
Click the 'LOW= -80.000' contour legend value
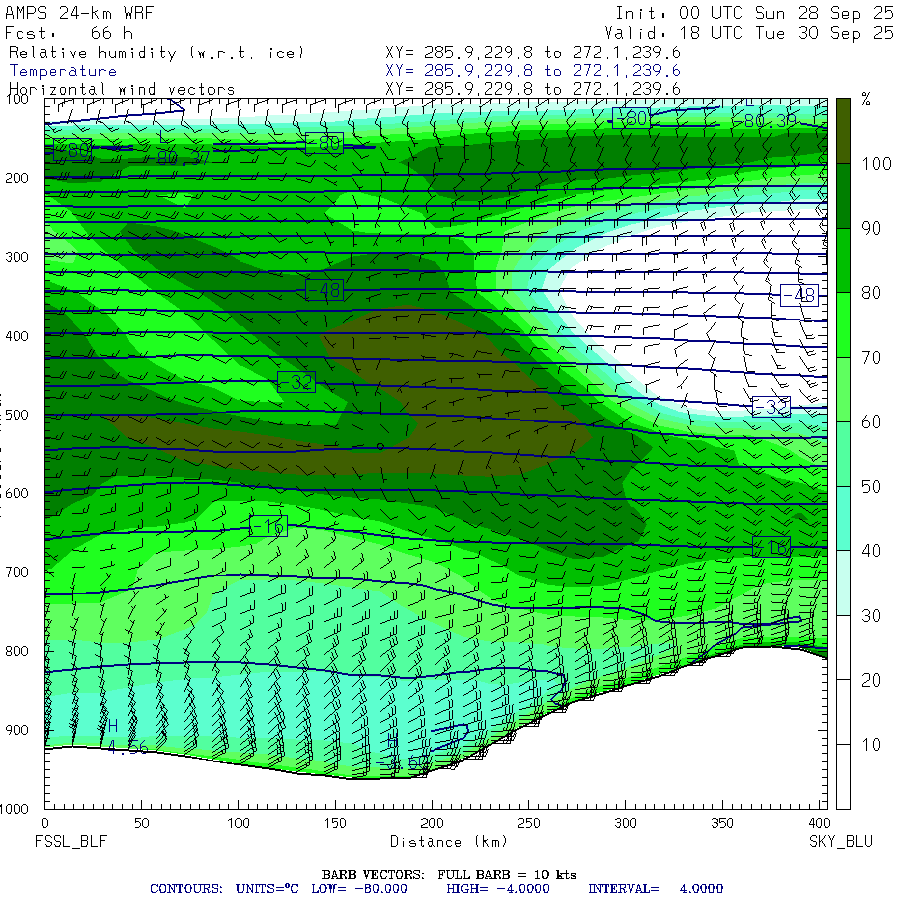pyautogui.click(x=359, y=889)
